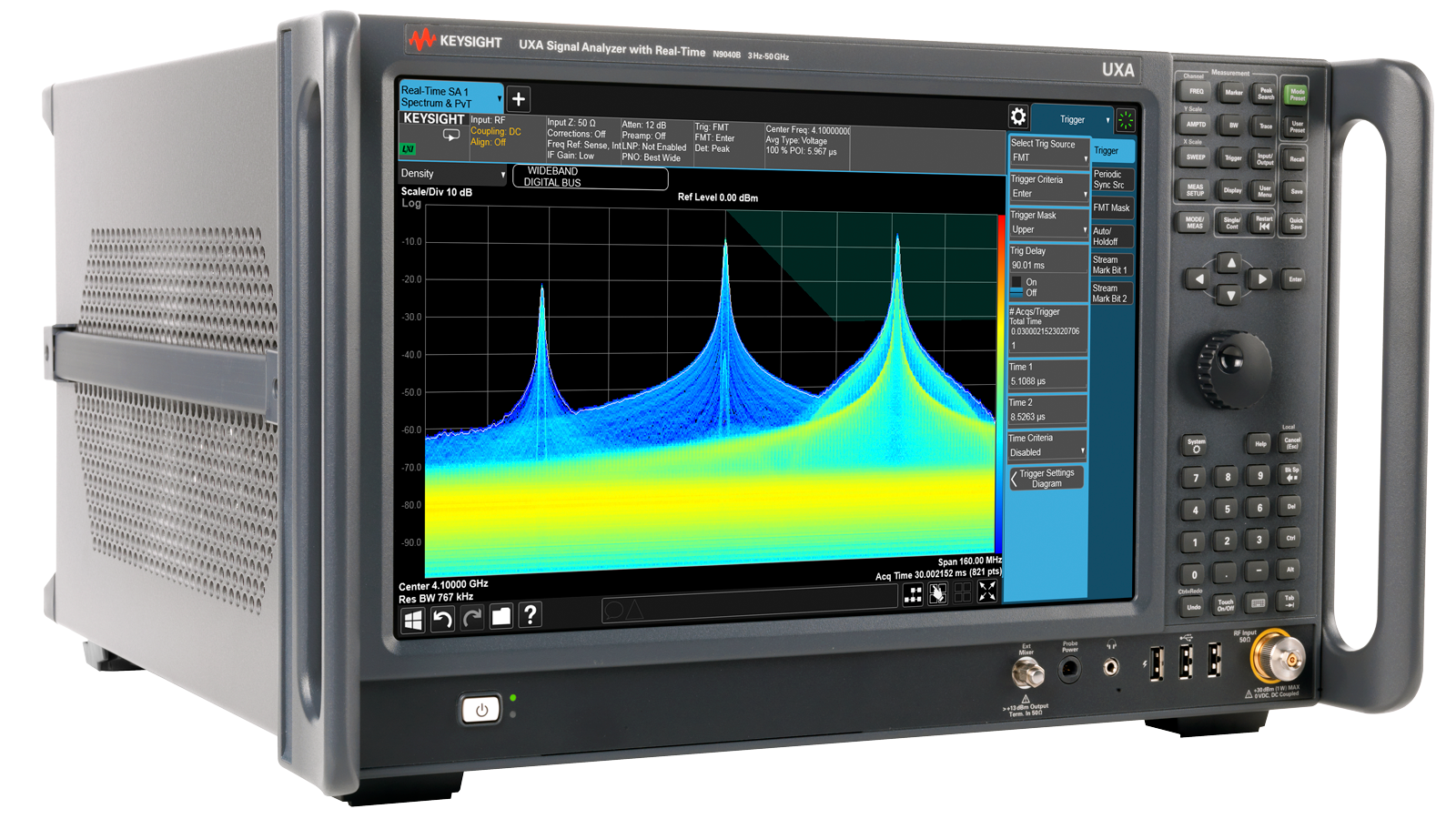The image size is (1456, 819).
Task: Click the Help question mark icon
Action: pos(529,617)
